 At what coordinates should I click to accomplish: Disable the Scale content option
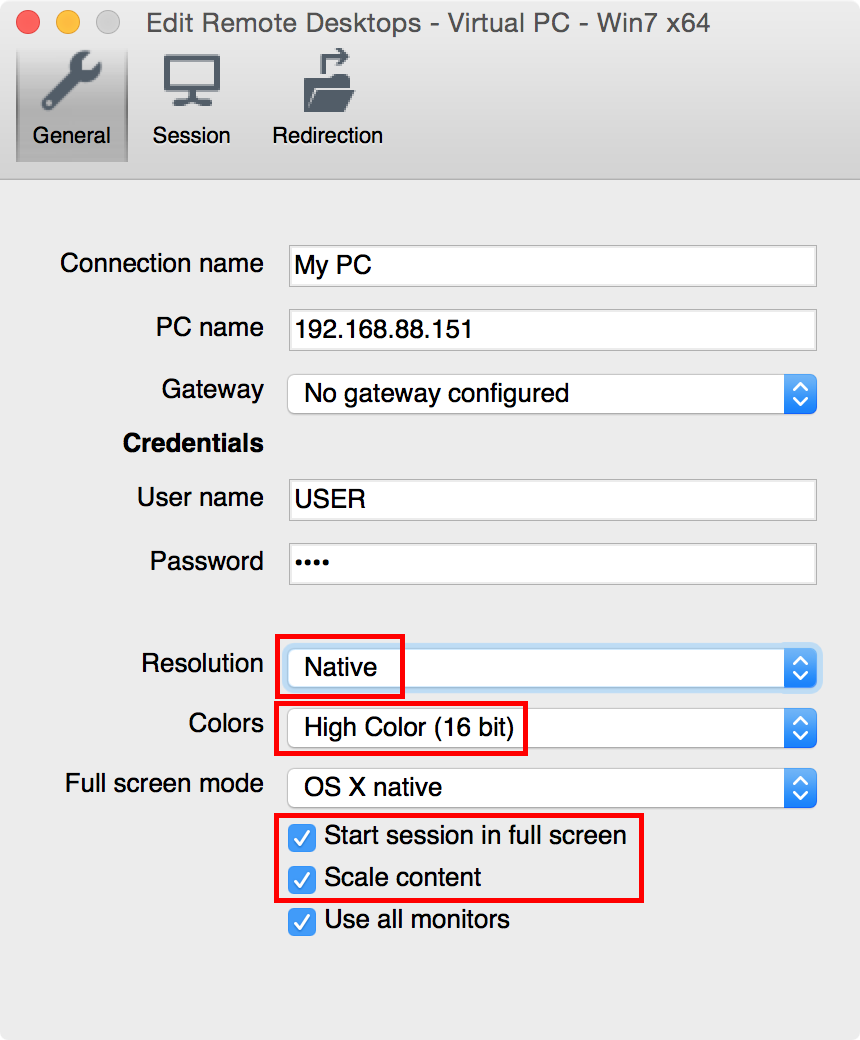pyautogui.click(x=302, y=878)
